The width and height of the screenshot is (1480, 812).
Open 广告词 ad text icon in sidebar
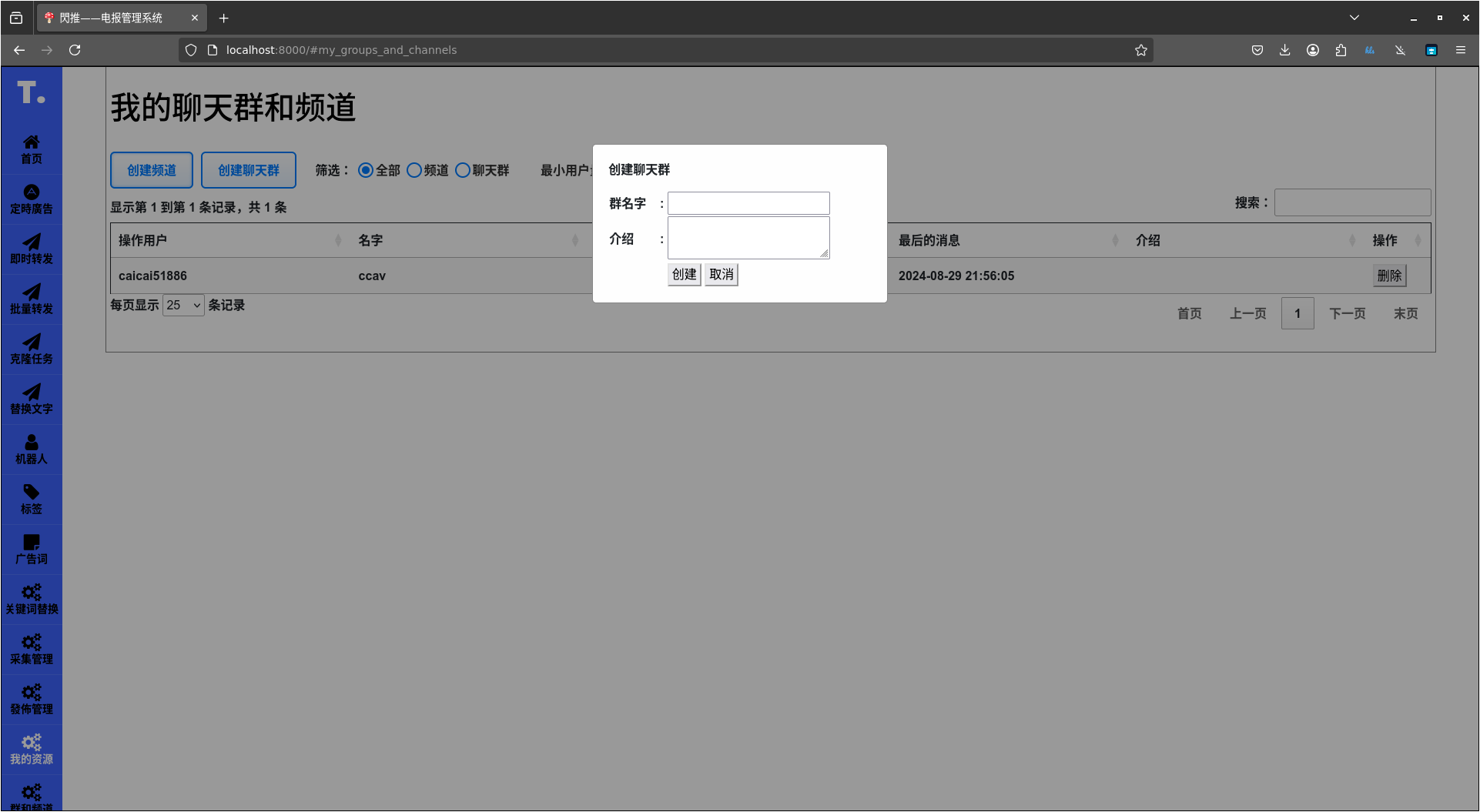32,549
